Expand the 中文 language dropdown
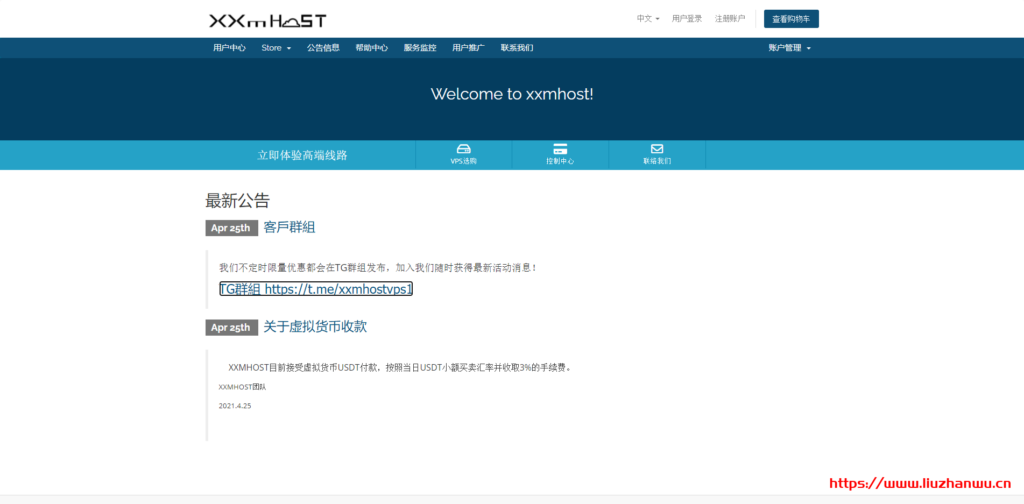Screen dimensions: 1024x504 pyautogui.click(x=648, y=19)
